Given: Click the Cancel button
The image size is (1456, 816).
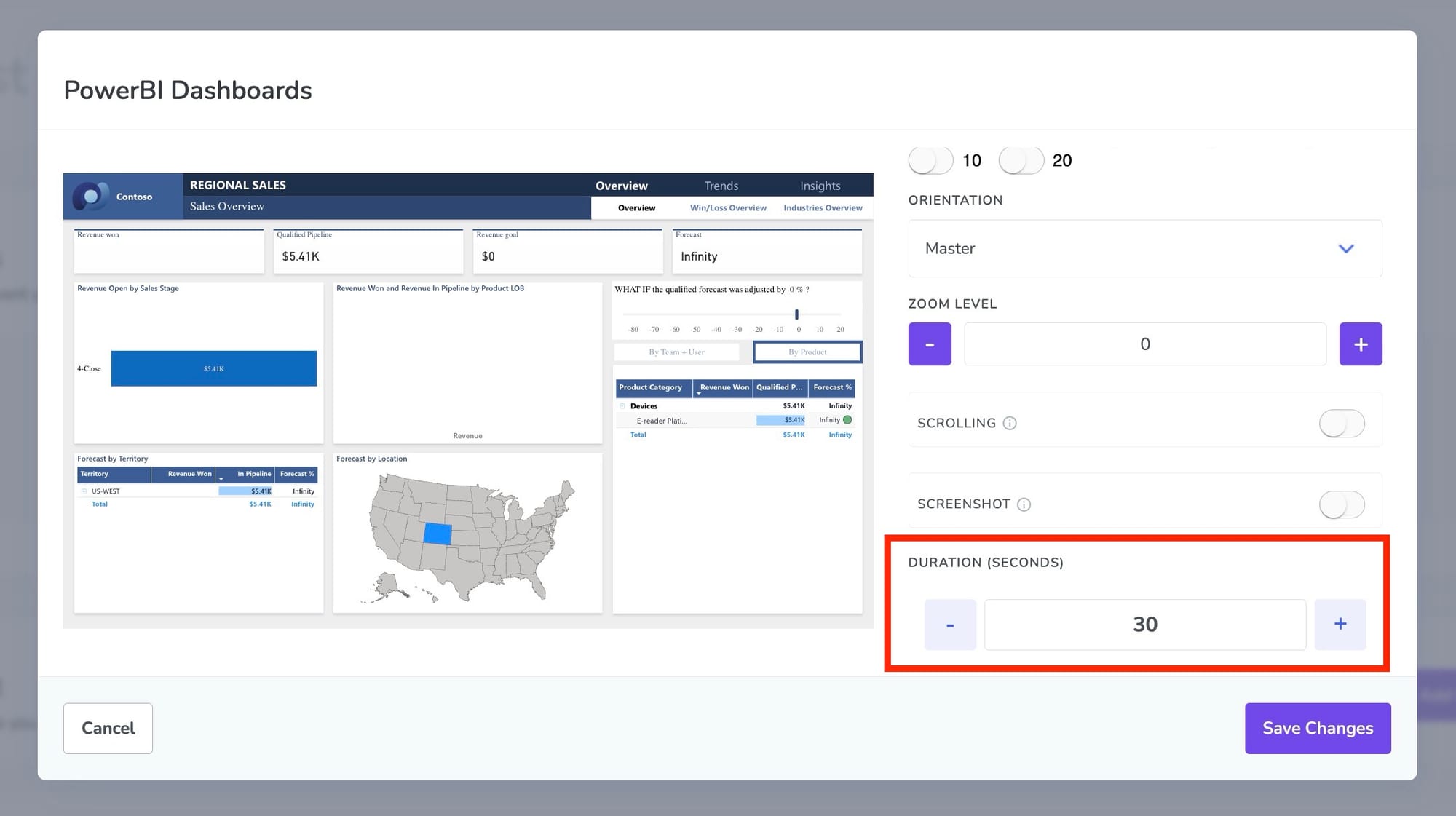Looking at the screenshot, I should 108,728.
